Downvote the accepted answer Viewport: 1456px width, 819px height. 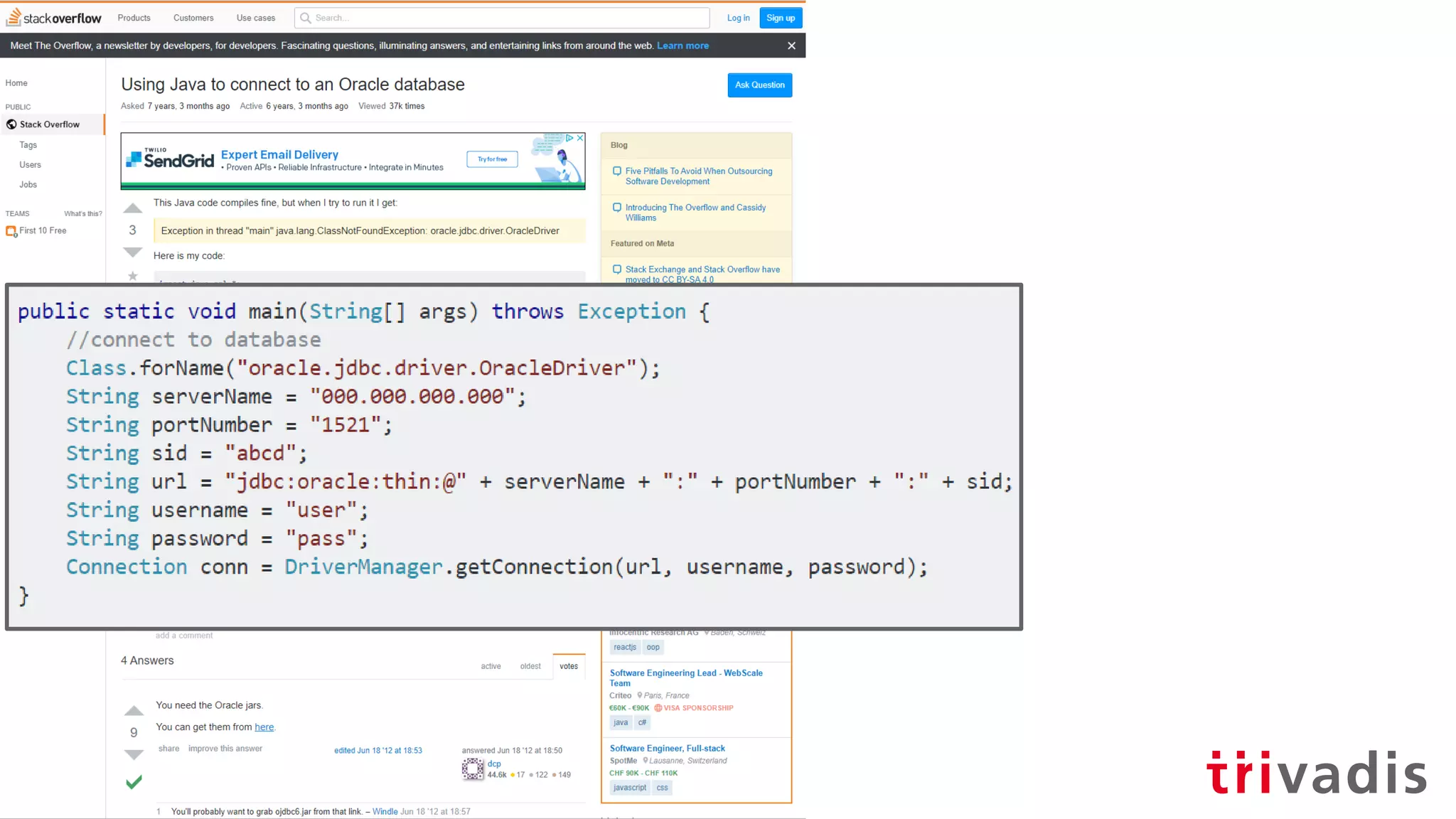tap(134, 754)
